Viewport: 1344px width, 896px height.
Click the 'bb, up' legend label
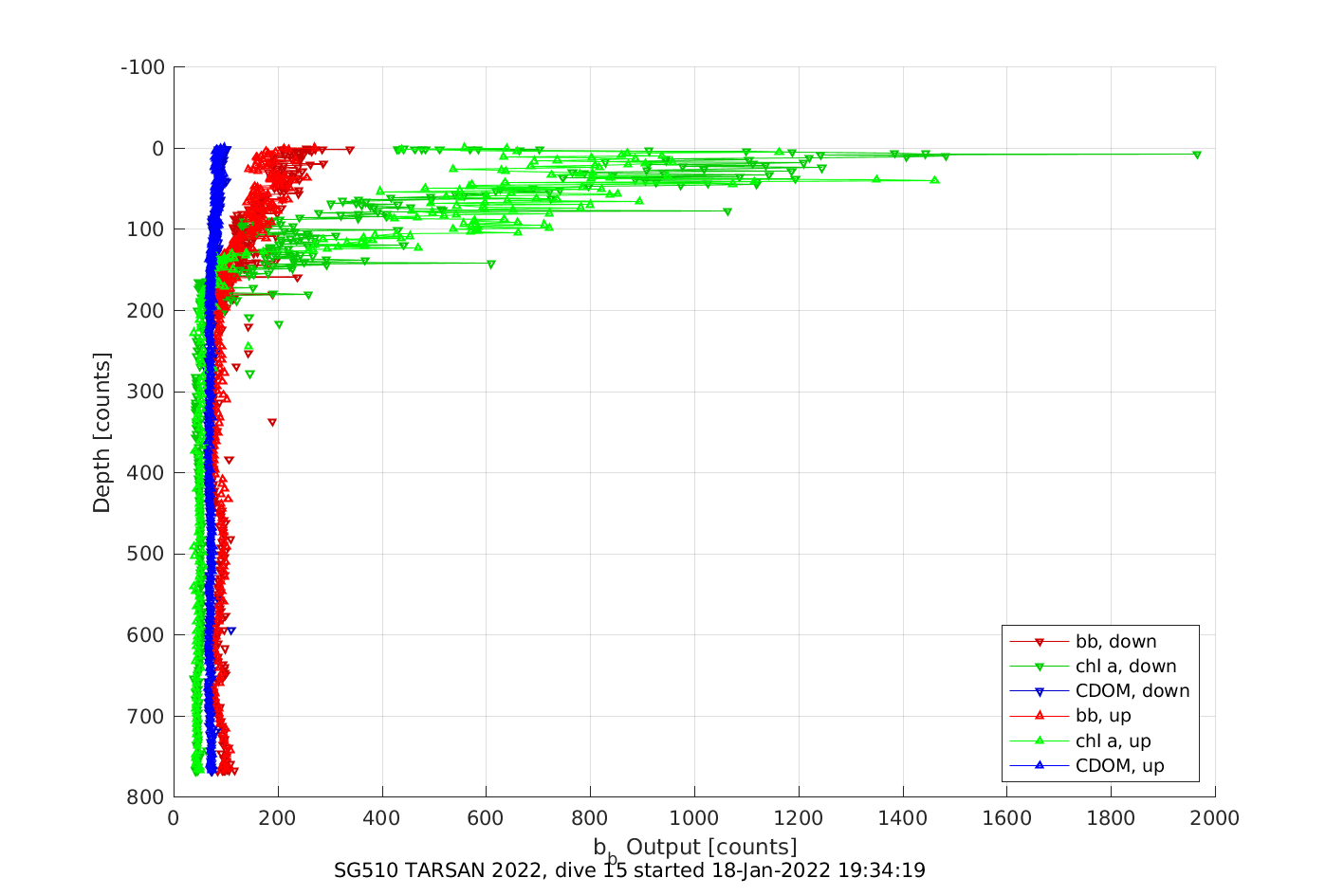pyautogui.click(x=1103, y=716)
